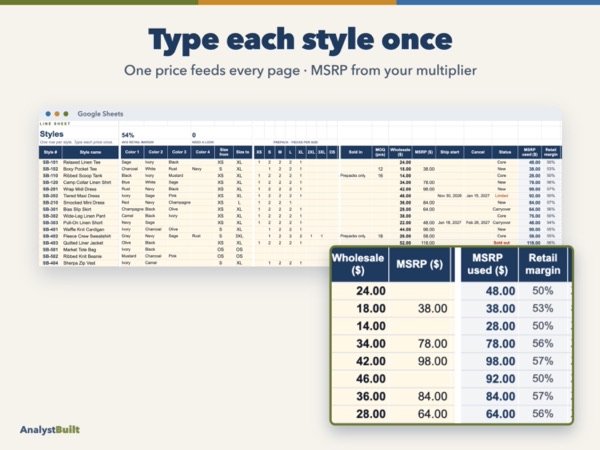Click the Style # column header
This screenshot has height=450, width=600.
click(50, 152)
